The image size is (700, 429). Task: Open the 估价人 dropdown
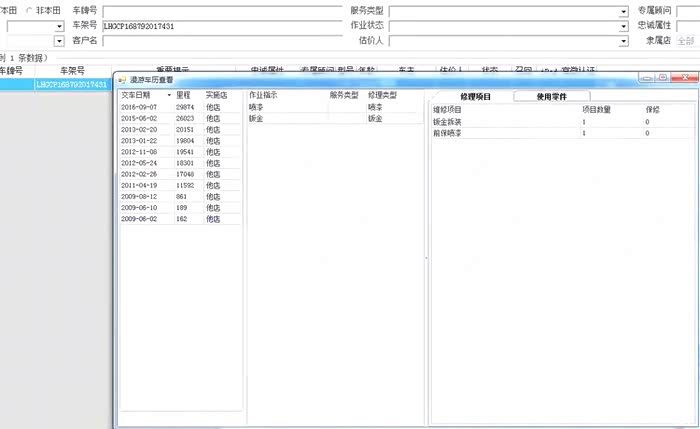(623, 41)
